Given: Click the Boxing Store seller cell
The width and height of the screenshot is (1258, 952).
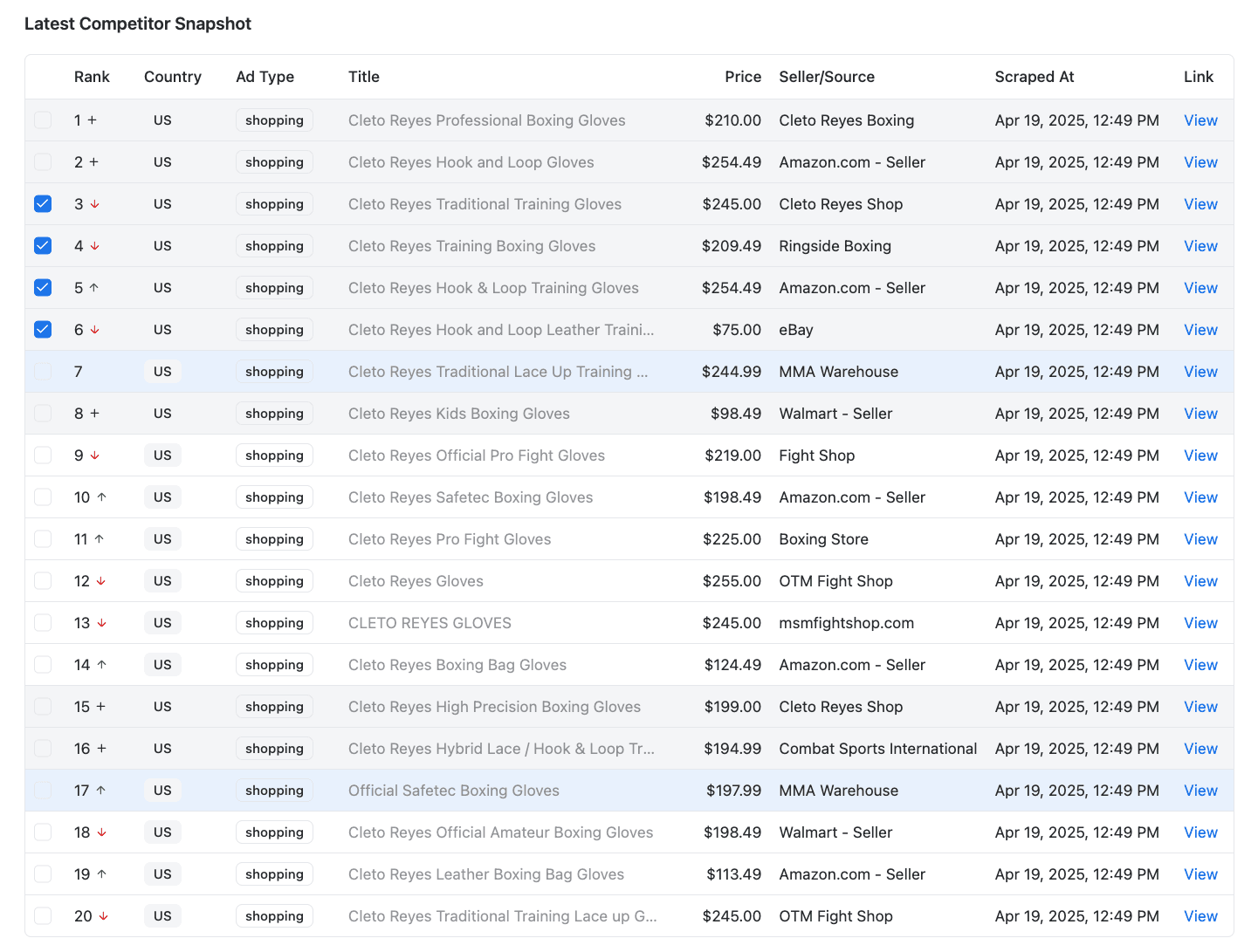Looking at the screenshot, I should 823,539.
